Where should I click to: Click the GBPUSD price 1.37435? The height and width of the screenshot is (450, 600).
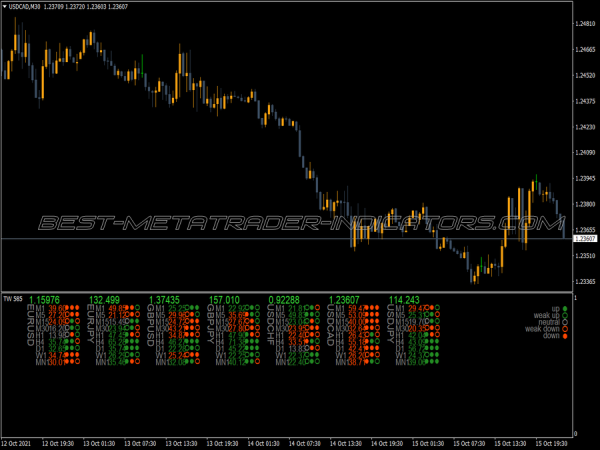pos(165,300)
